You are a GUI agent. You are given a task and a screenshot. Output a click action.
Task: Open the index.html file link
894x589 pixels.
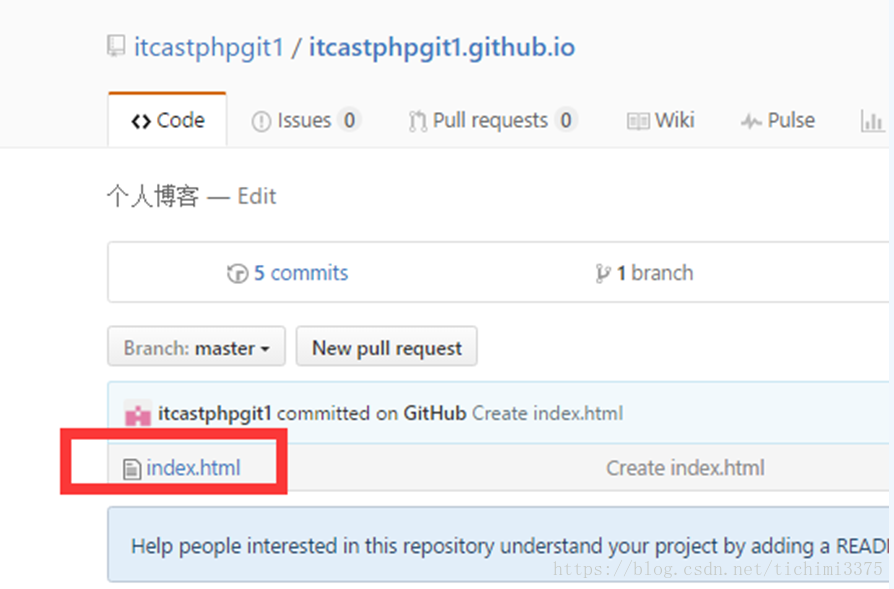point(193,468)
